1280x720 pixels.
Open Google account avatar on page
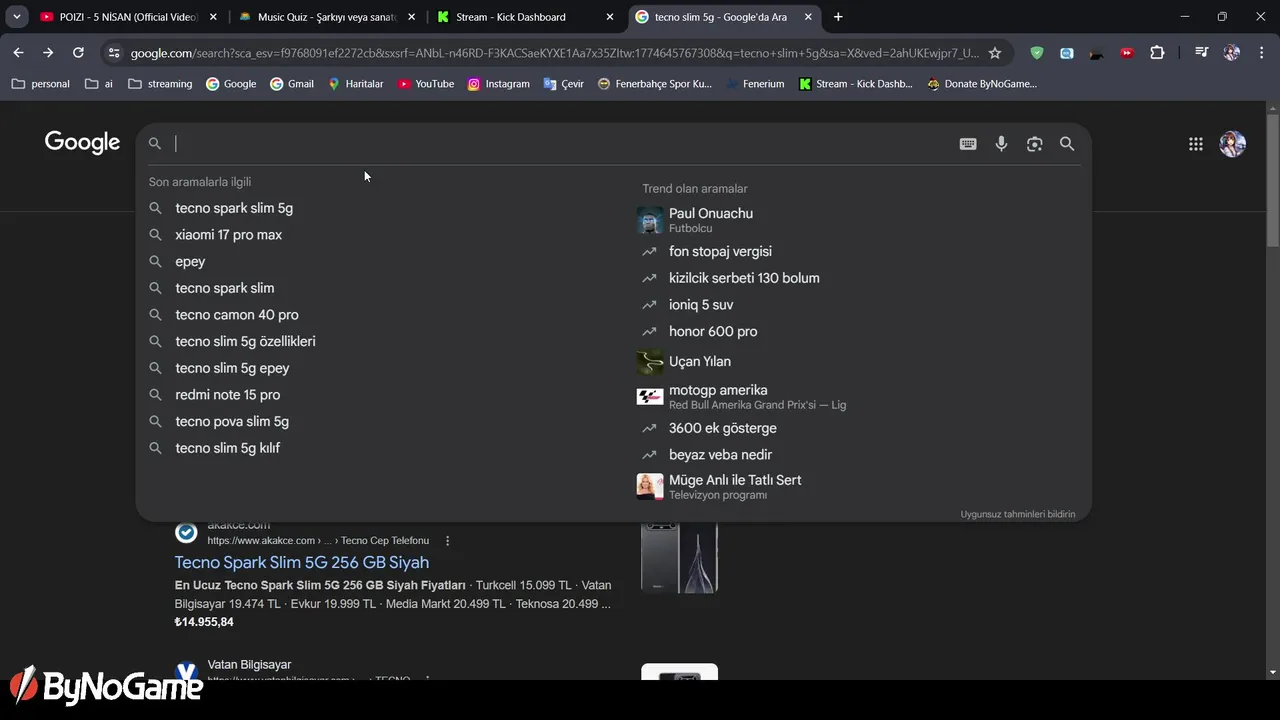tap(1232, 144)
